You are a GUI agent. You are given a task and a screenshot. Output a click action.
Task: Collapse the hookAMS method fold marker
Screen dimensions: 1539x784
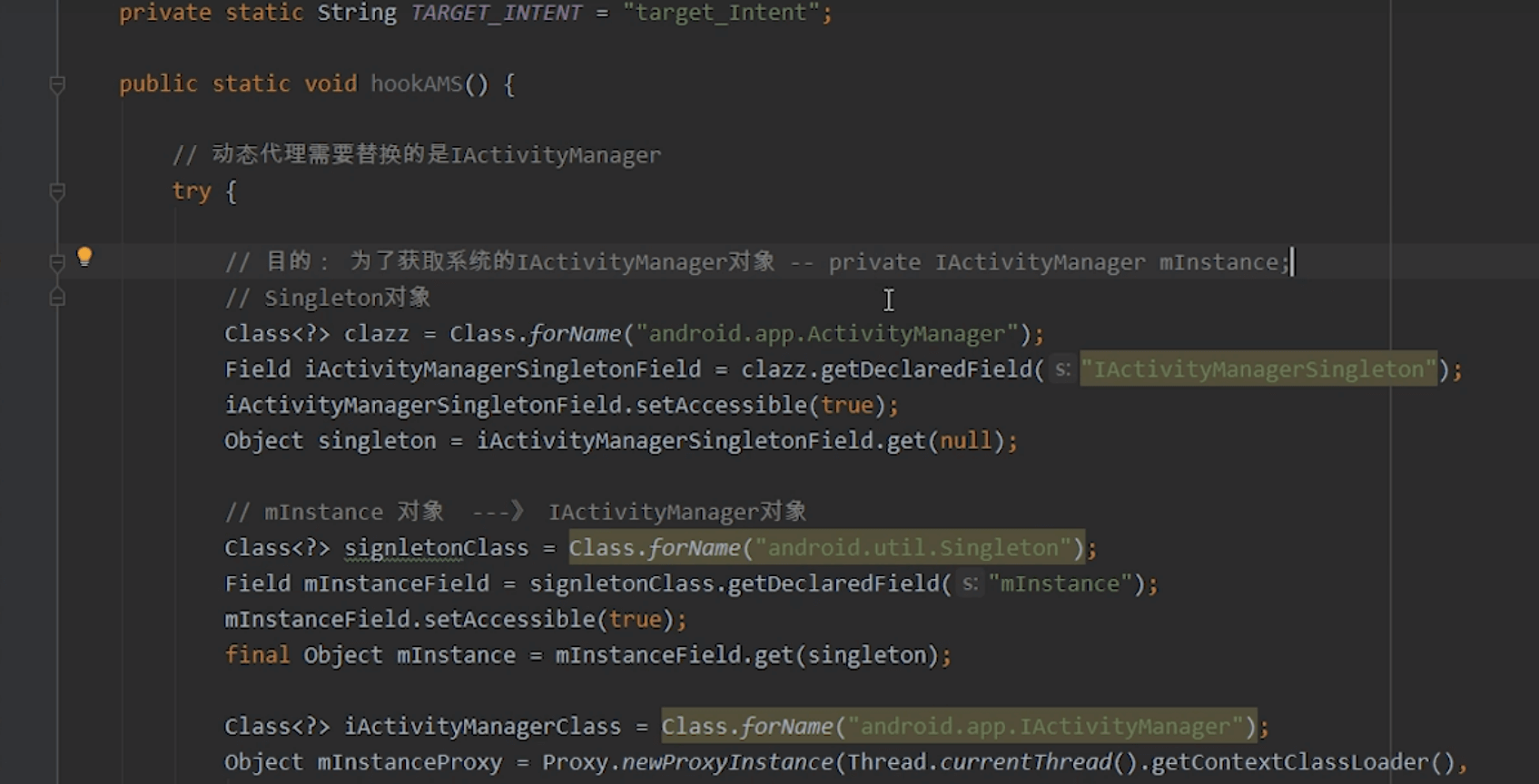pyautogui.click(x=57, y=84)
